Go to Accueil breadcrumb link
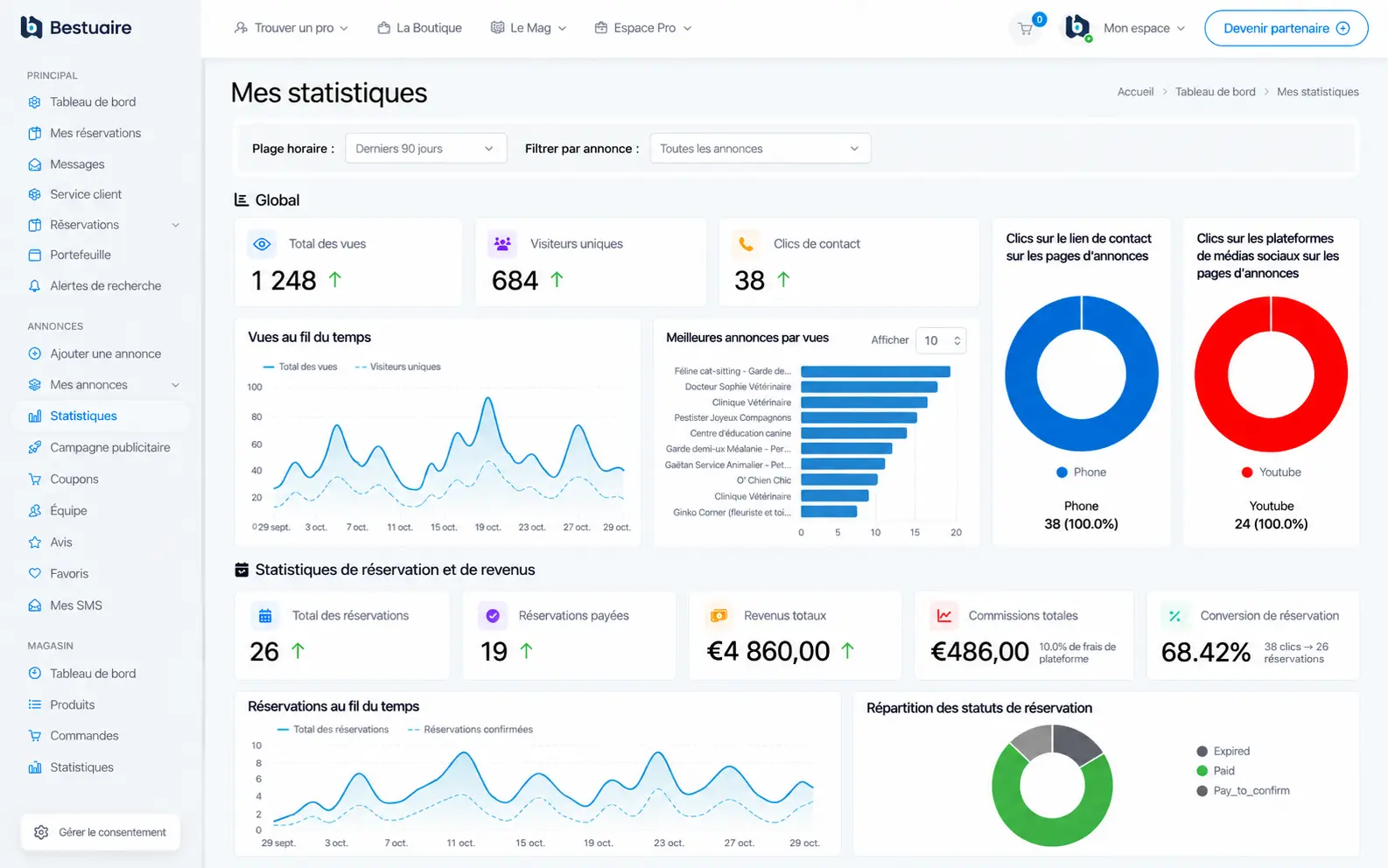 click(x=1135, y=92)
